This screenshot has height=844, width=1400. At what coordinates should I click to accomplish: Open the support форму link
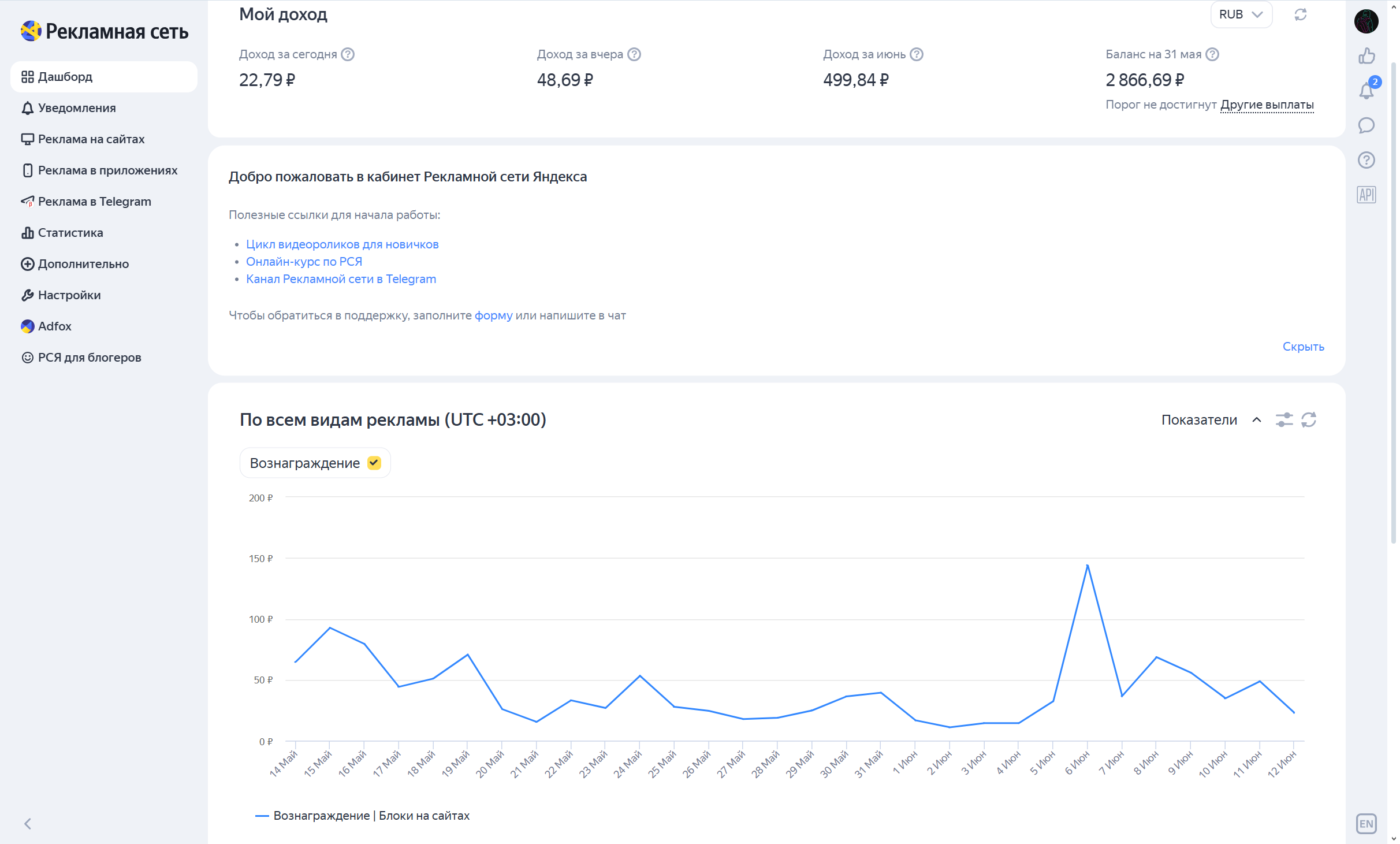pos(493,315)
